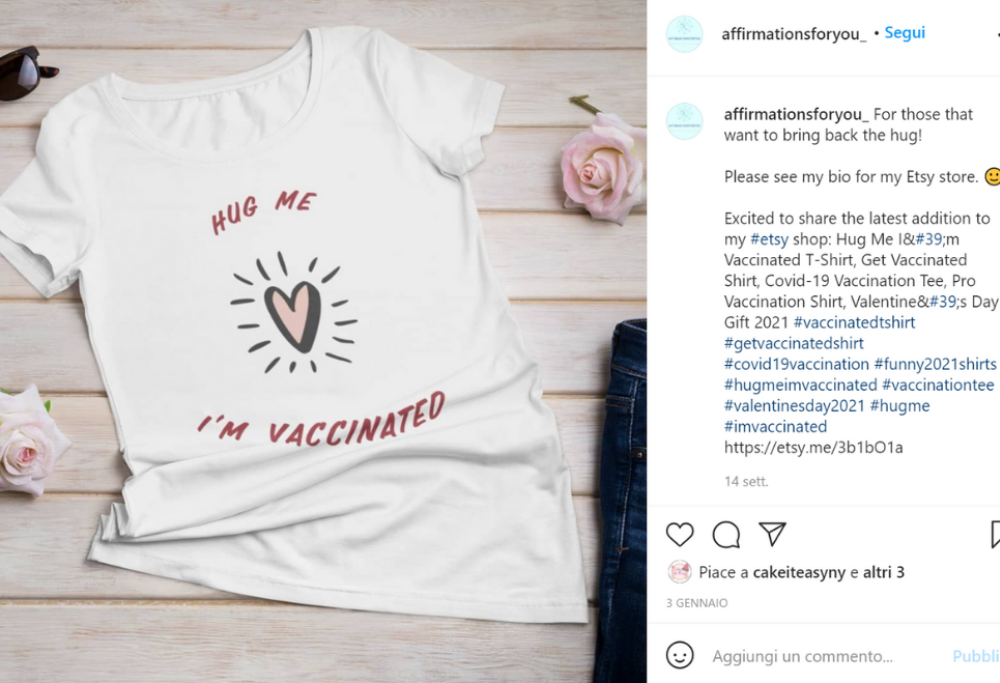Screen dimensions: 1000x683
Task: Open emoji picker in comment field
Action: (x=680, y=656)
